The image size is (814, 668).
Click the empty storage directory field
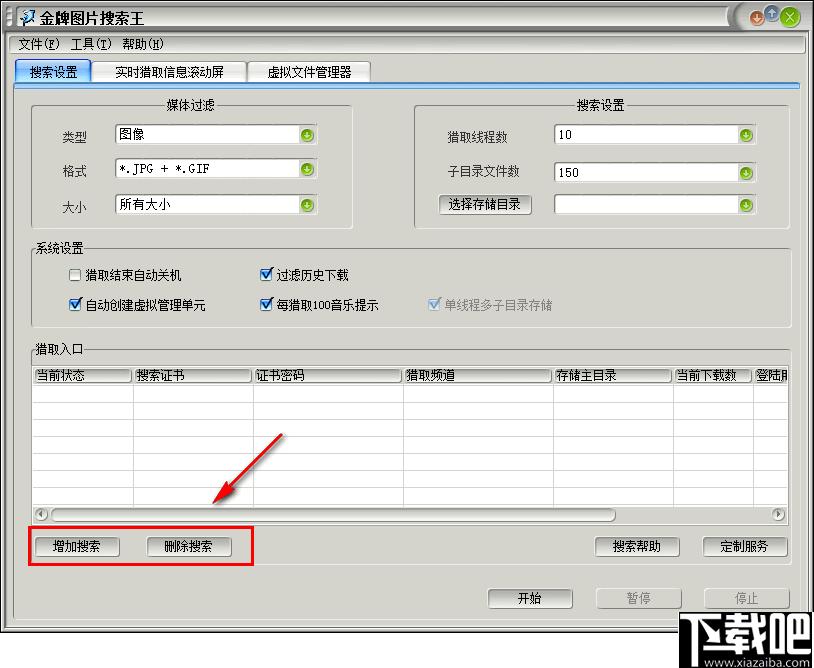tap(655, 205)
